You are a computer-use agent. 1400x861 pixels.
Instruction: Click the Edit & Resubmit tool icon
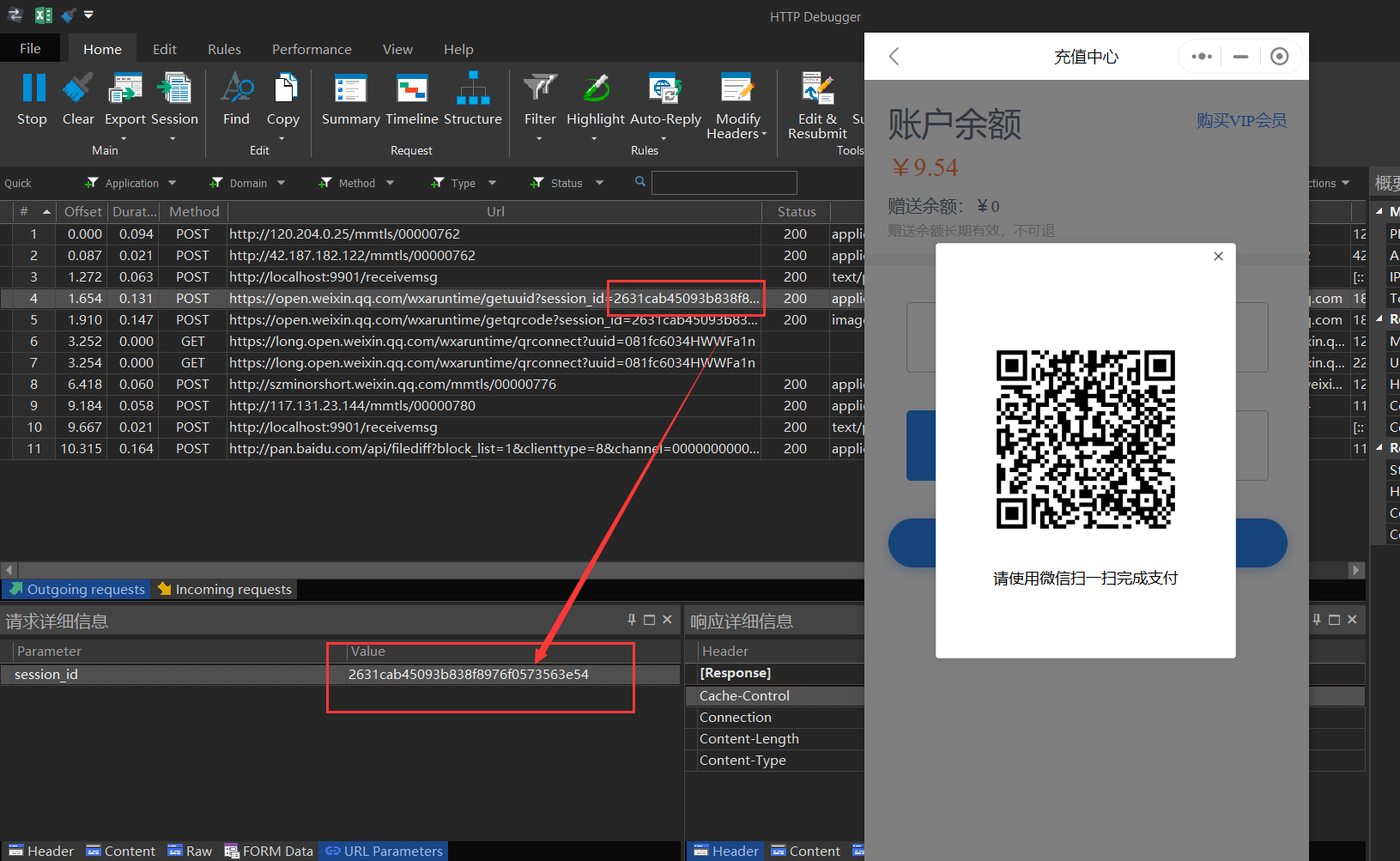pyautogui.click(x=817, y=88)
